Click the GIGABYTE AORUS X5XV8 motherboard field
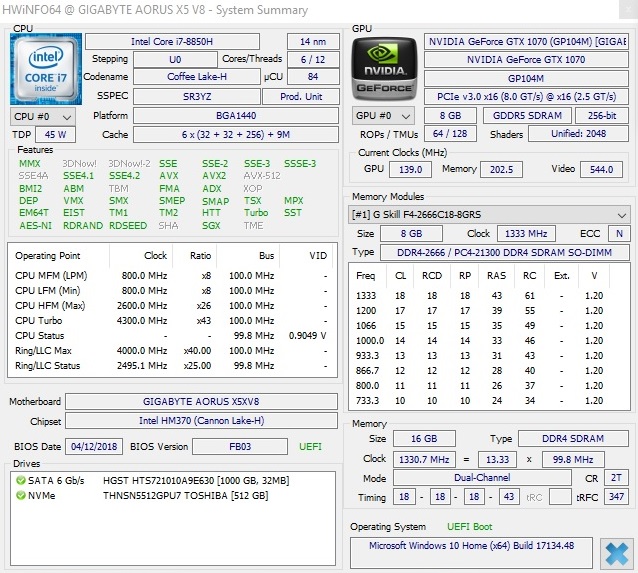The width and height of the screenshot is (638, 573). coord(203,401)
